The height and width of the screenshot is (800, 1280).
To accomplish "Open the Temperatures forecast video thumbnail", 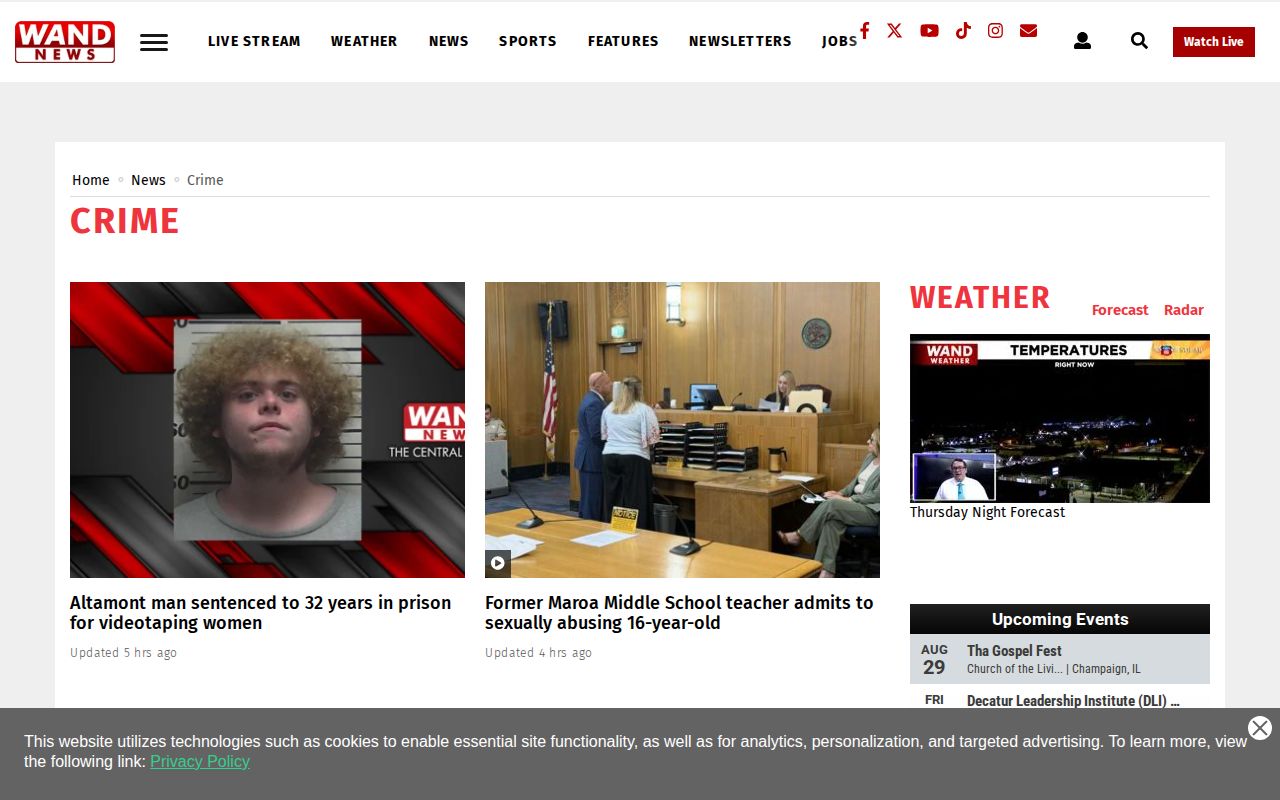I will (1060, 418).
